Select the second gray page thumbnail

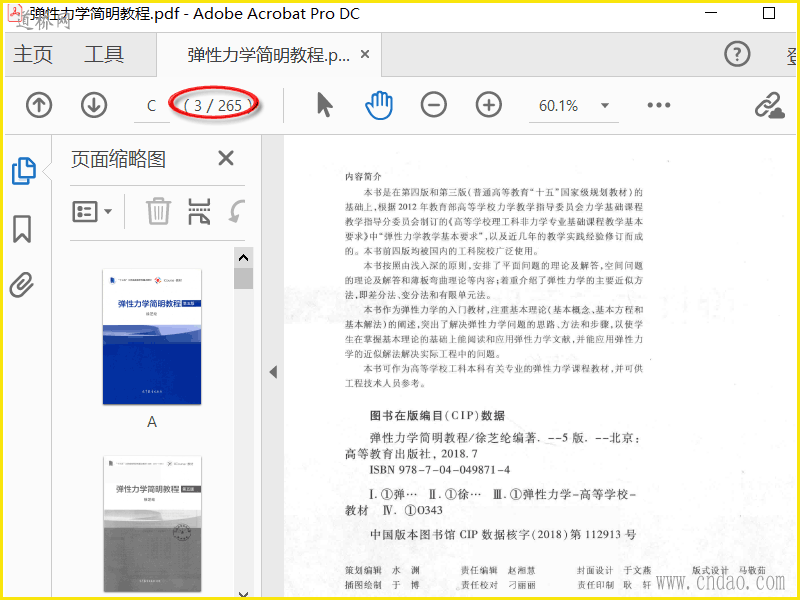152,524
